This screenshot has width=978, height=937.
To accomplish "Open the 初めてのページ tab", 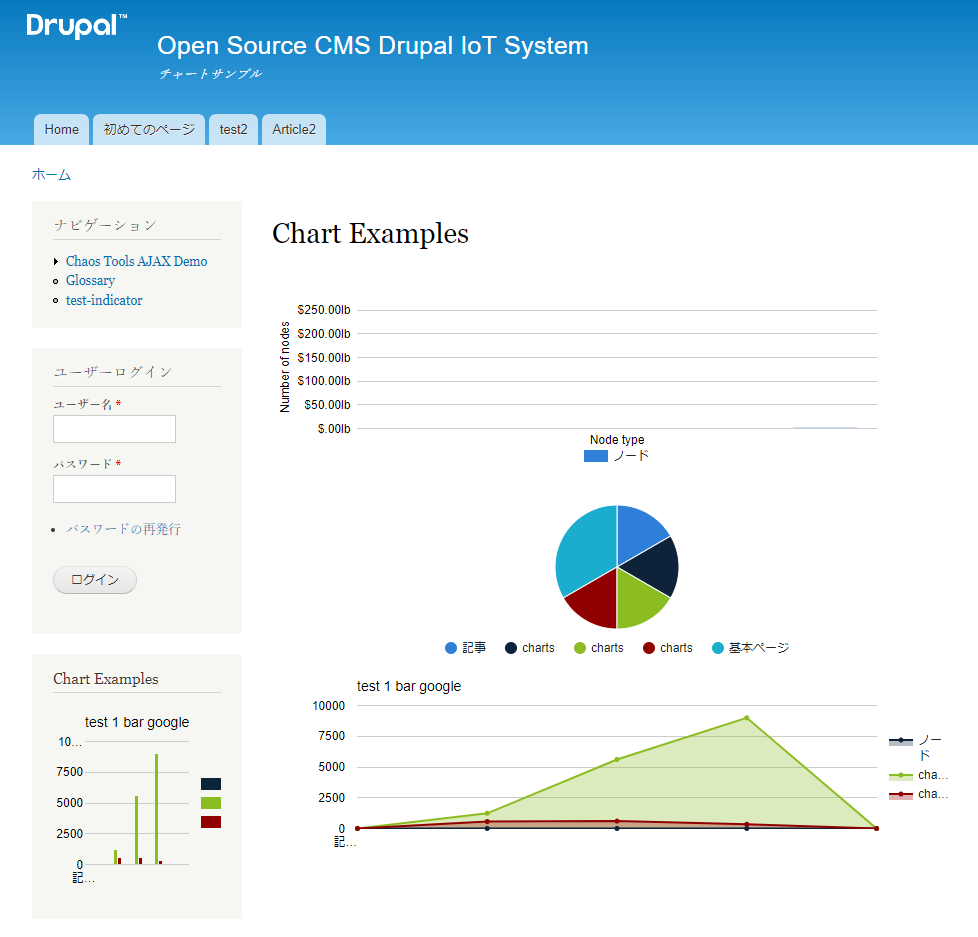I will 149,130.
